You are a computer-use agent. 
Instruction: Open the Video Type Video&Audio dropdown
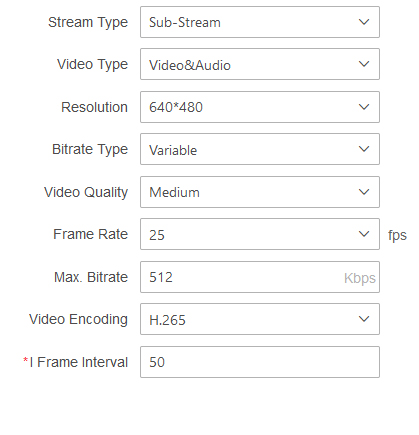tap(260, 64)
